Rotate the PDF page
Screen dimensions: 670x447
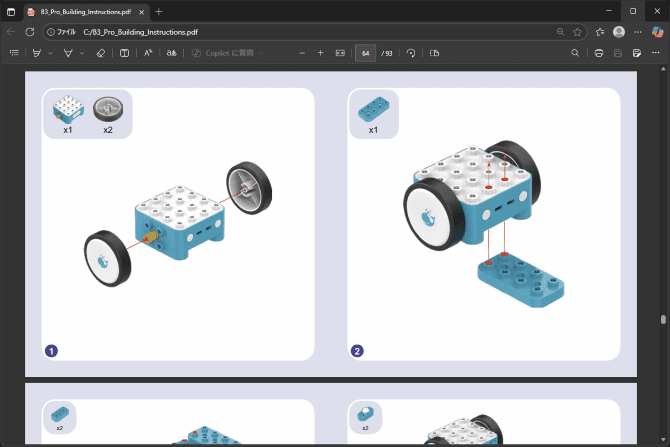(x=411, y=52)
